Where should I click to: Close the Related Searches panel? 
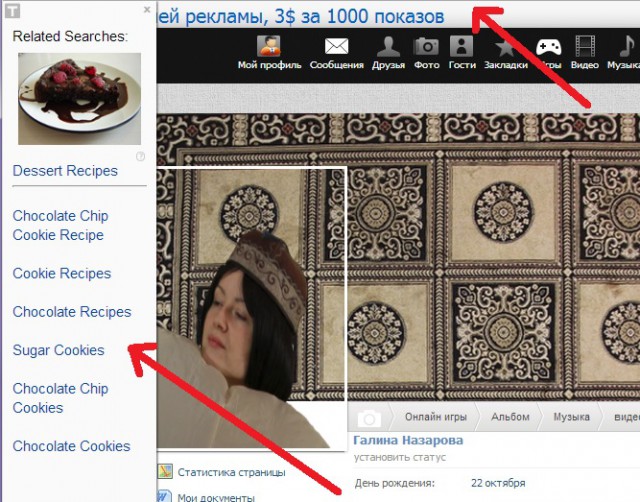click(x=147, y=9)
